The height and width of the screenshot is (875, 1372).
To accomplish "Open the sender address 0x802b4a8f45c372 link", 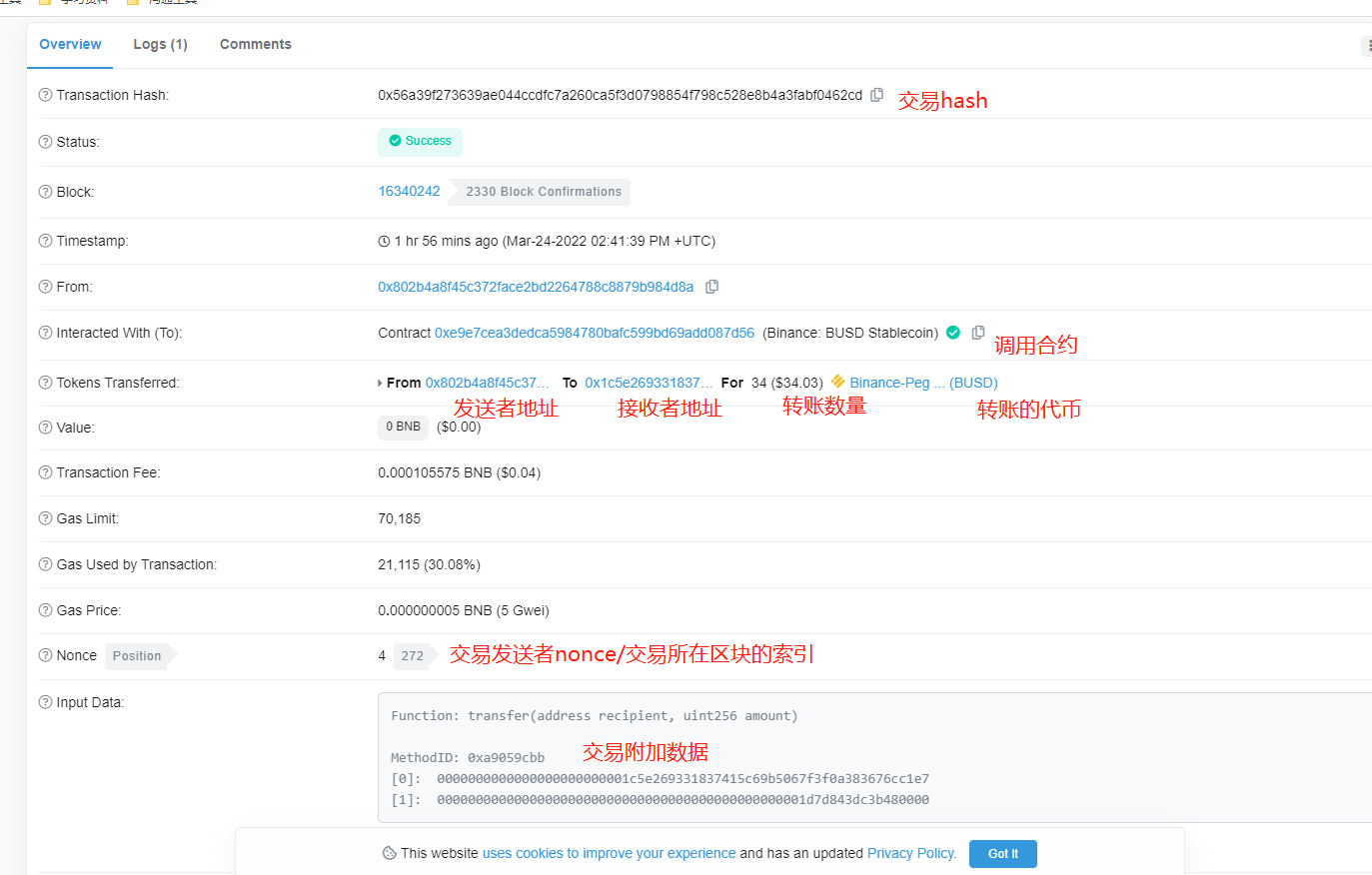I will 535,287.
